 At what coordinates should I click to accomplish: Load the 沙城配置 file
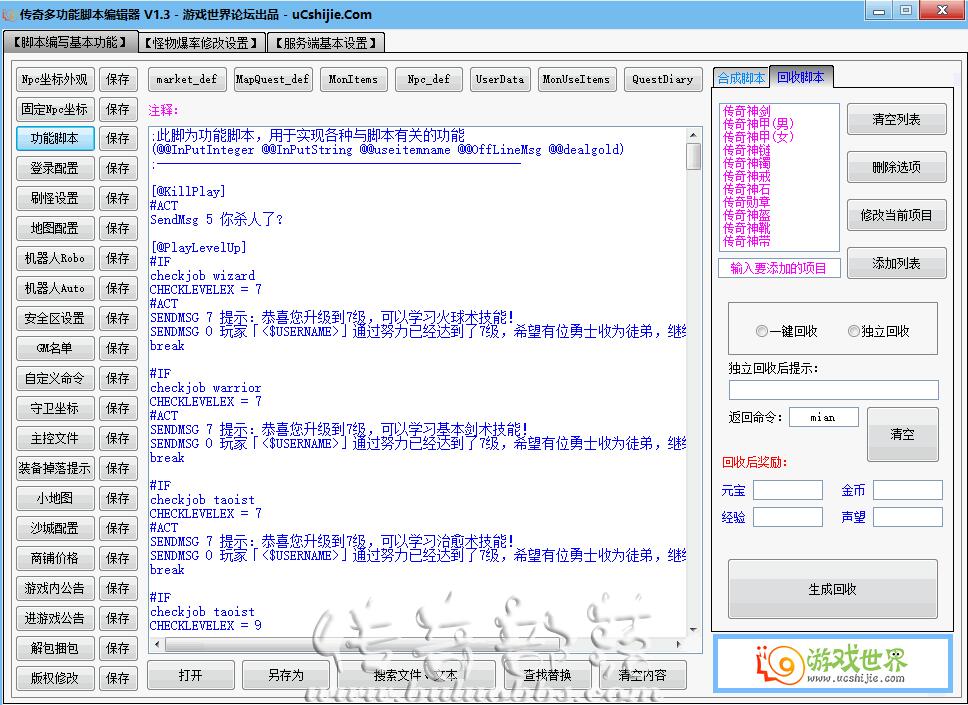[x=55, y=528]
